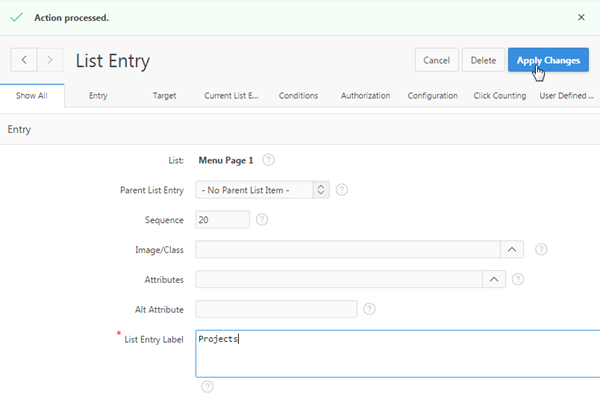The height and width of the screenshot is (400, 600).
Task: Show help for Image/Class
Action: pyautogui.click(x=541, y=250)
